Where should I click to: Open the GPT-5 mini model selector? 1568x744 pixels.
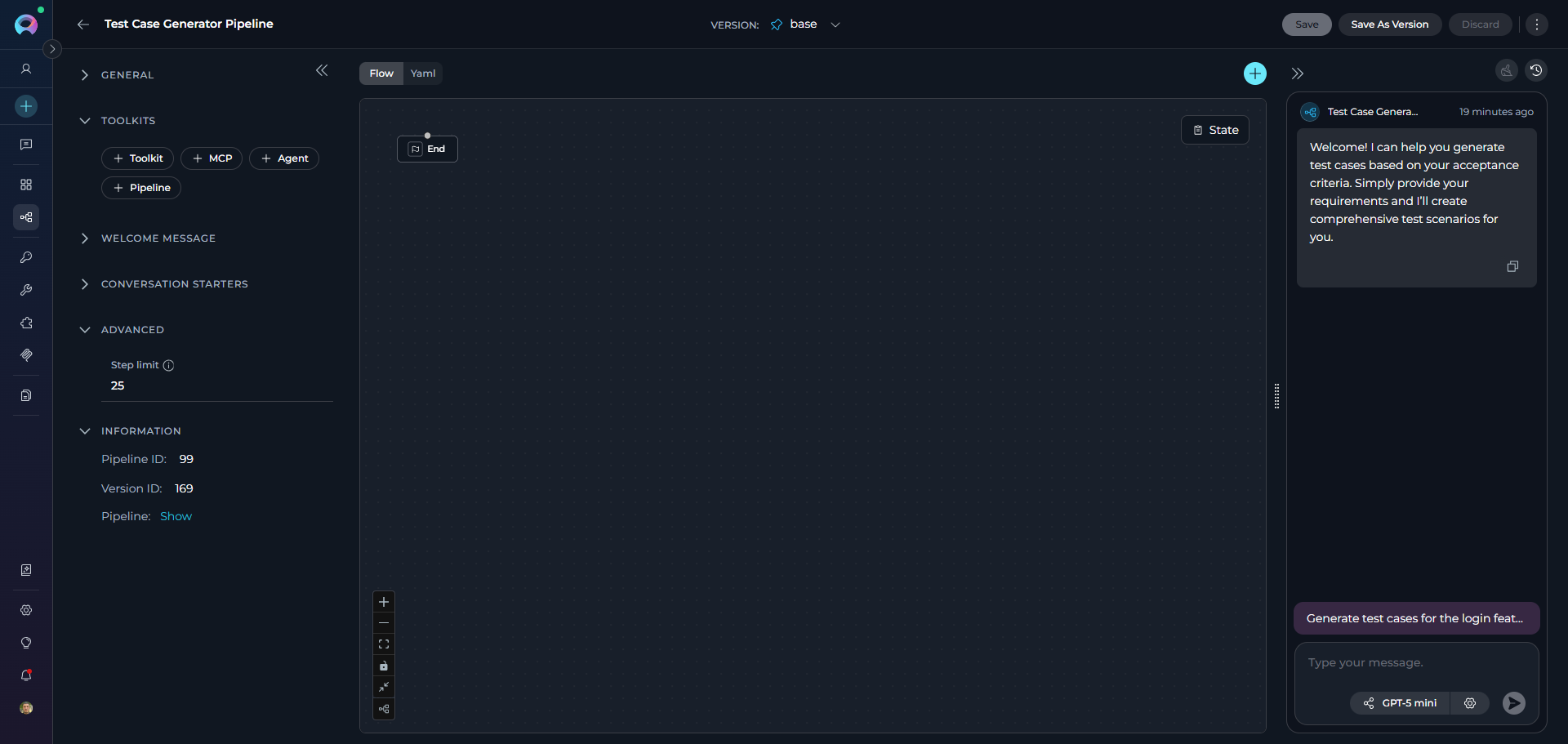pos(1400,703)
